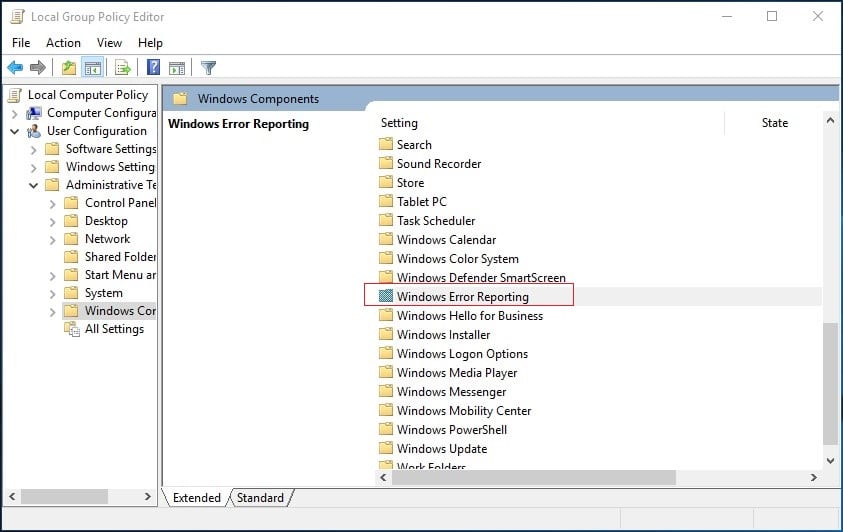Collapse the Administrative Templates node
The image size is (843, 532).
coord(33,186)
